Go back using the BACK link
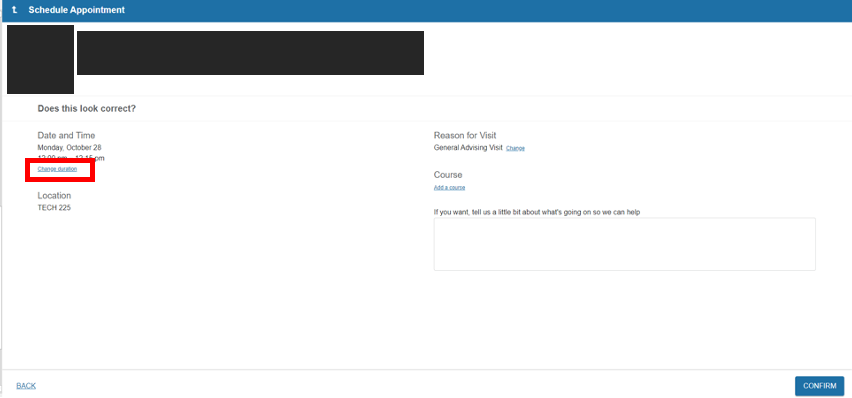The image size is (852, 398). click(x=26, y=386)
